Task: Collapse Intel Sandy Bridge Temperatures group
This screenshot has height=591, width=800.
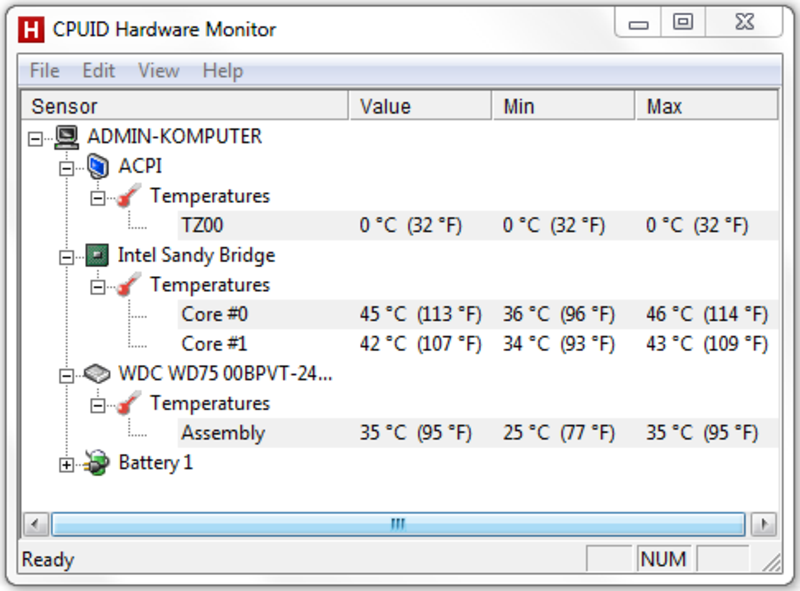Action: point(97,287)
